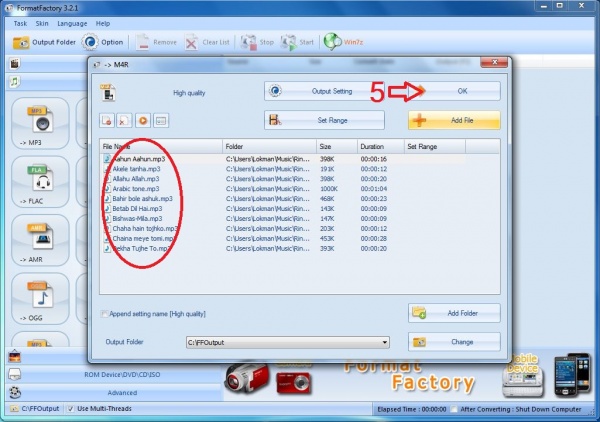Sort by Folder column header
The width and height of the screenshot is (600, 422).
tap(269, 147)
